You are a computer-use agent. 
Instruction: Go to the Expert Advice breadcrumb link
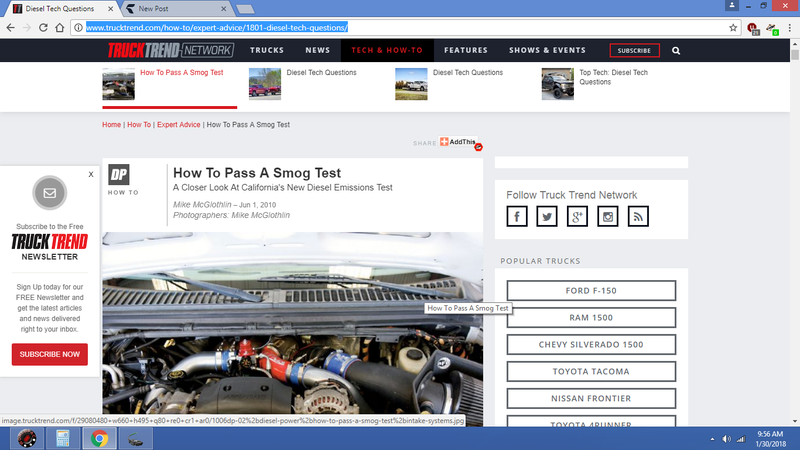179,124
